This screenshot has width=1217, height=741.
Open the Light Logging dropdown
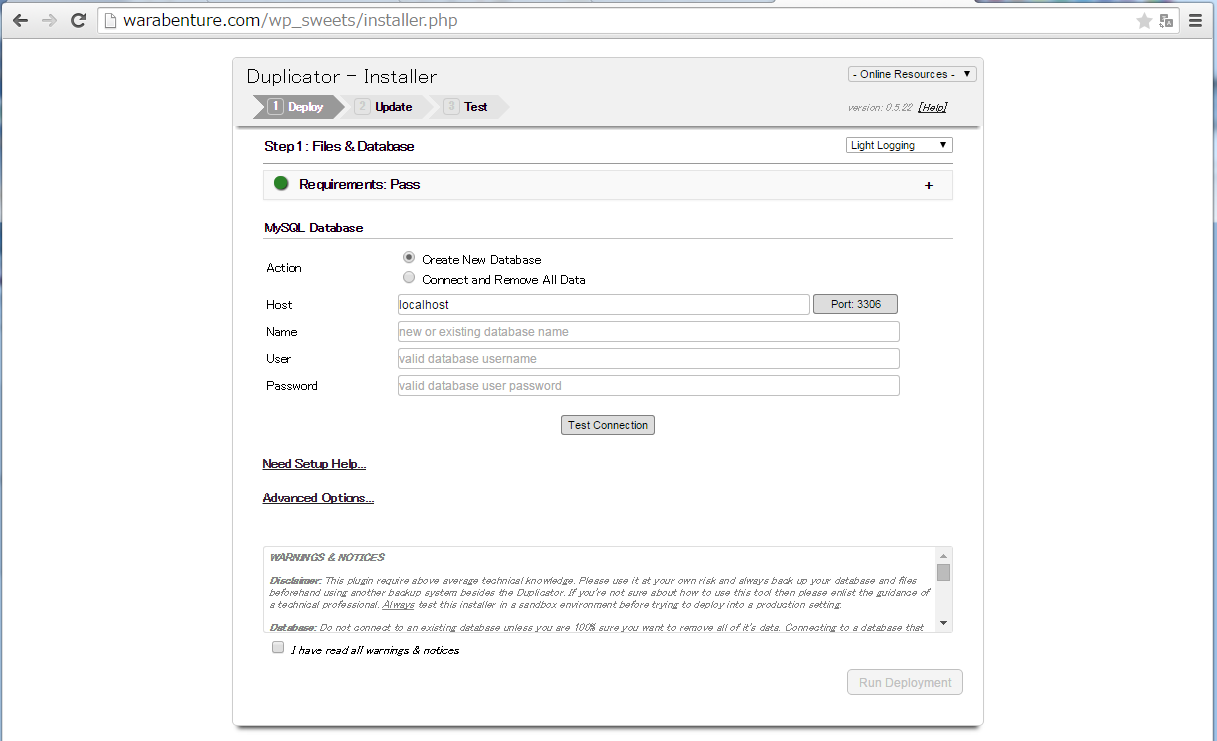click(x=899, y=145)
